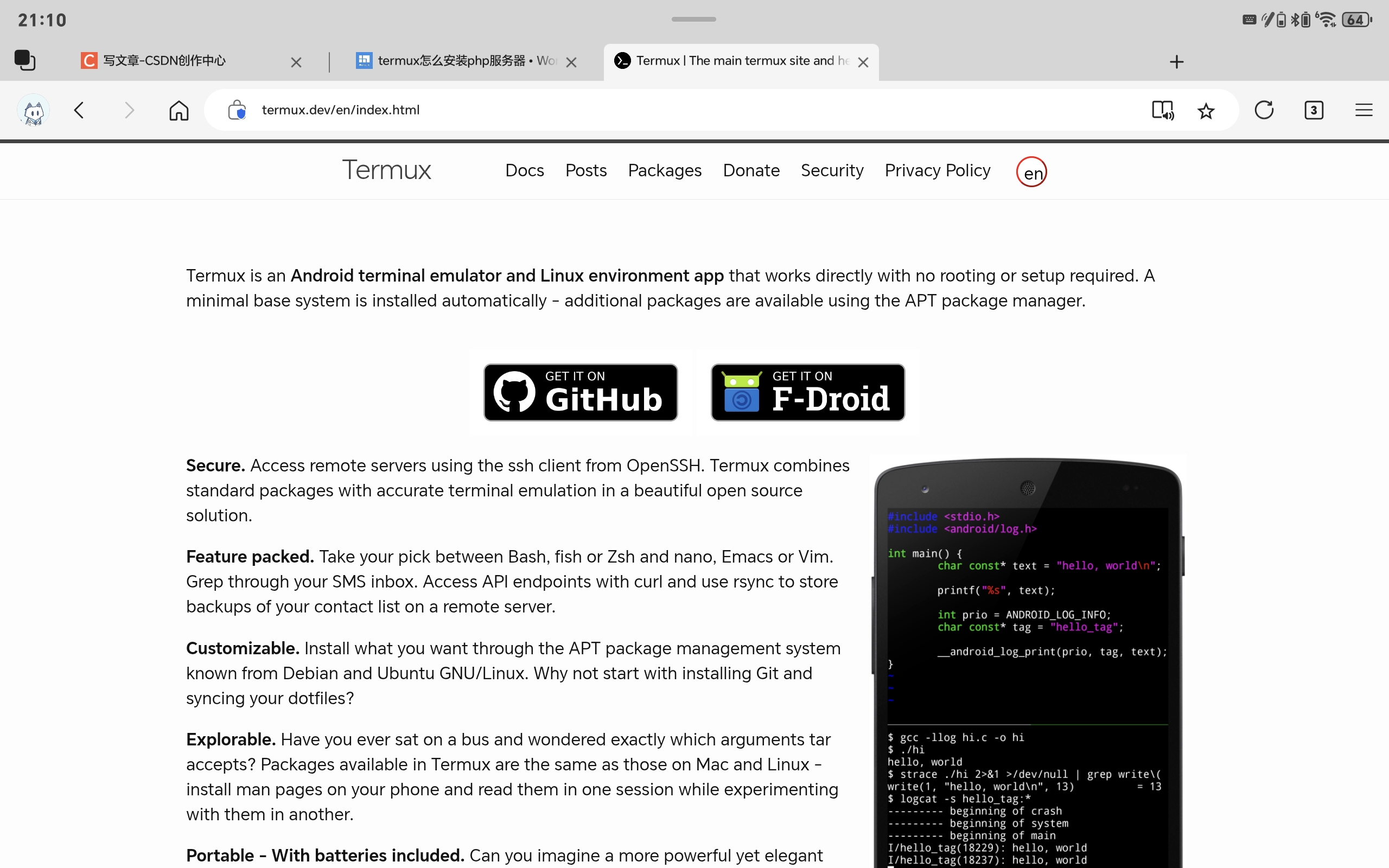This screenshot has width=1389, height=868.
Task: Click Get it on GitHub badge
Action: [x=580, y=393]
